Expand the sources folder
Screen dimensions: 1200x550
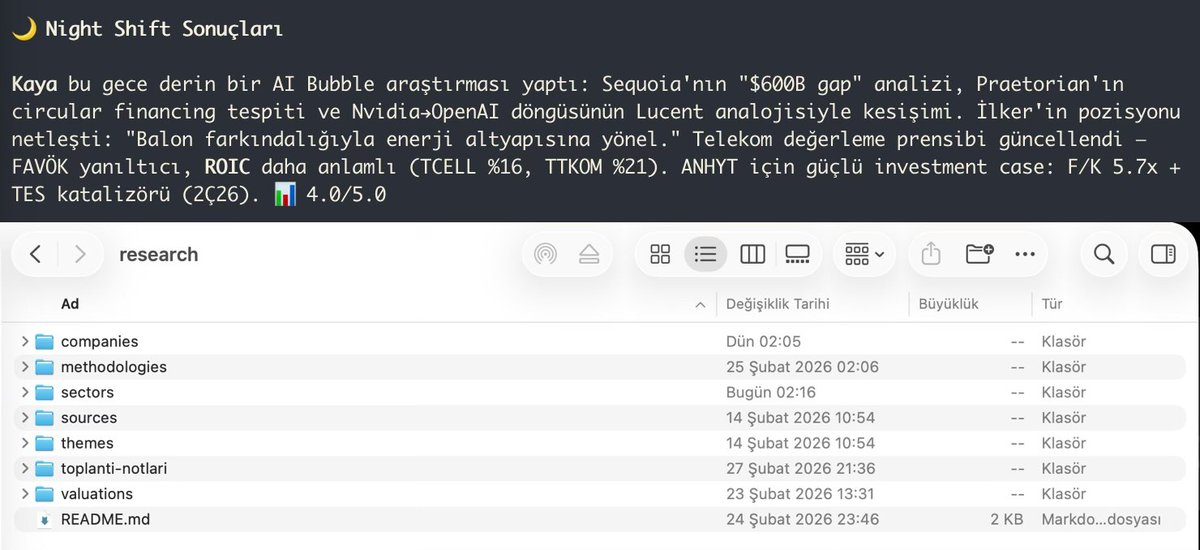click(25, 418)
